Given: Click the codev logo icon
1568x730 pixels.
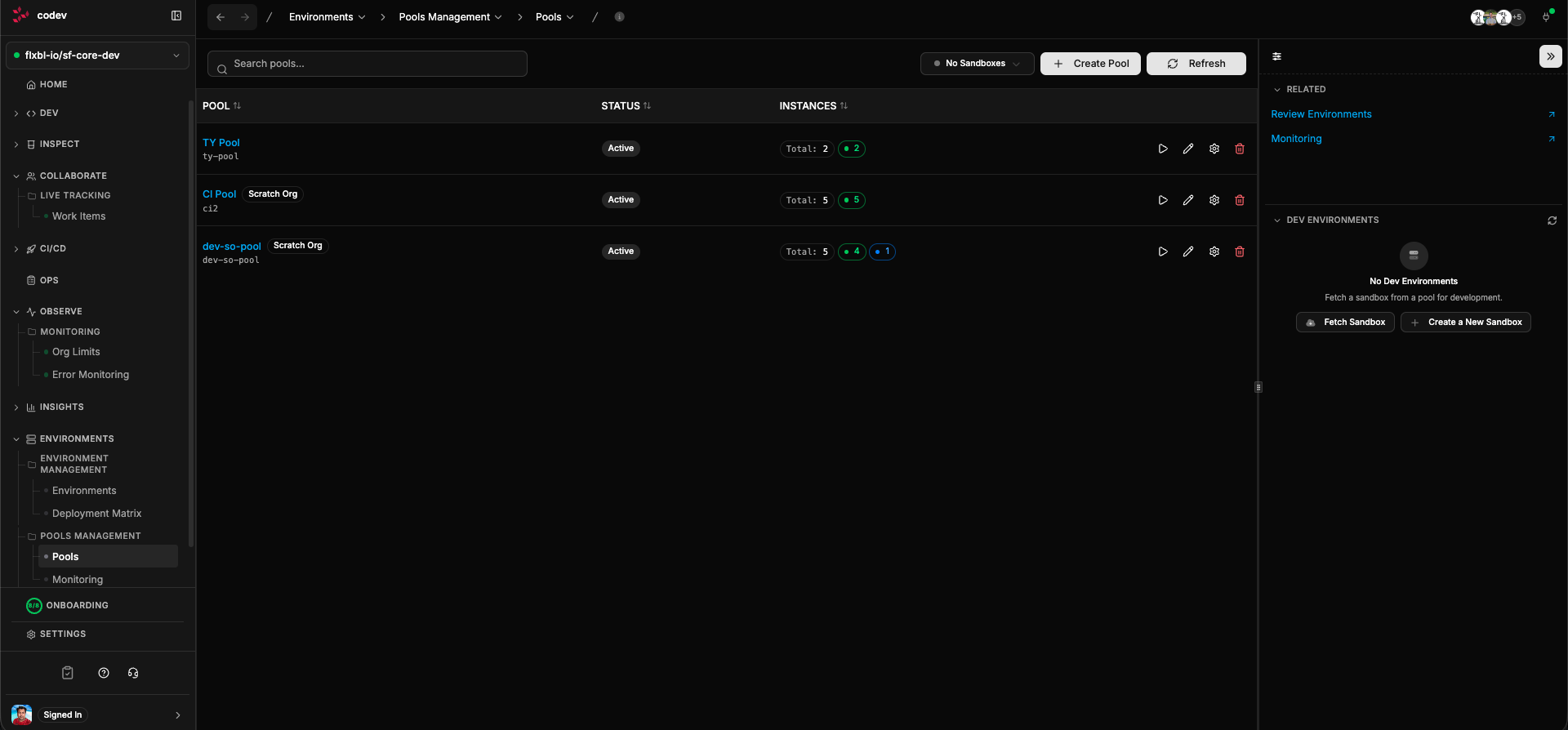Looking at the screenshot, I should 21,16.
